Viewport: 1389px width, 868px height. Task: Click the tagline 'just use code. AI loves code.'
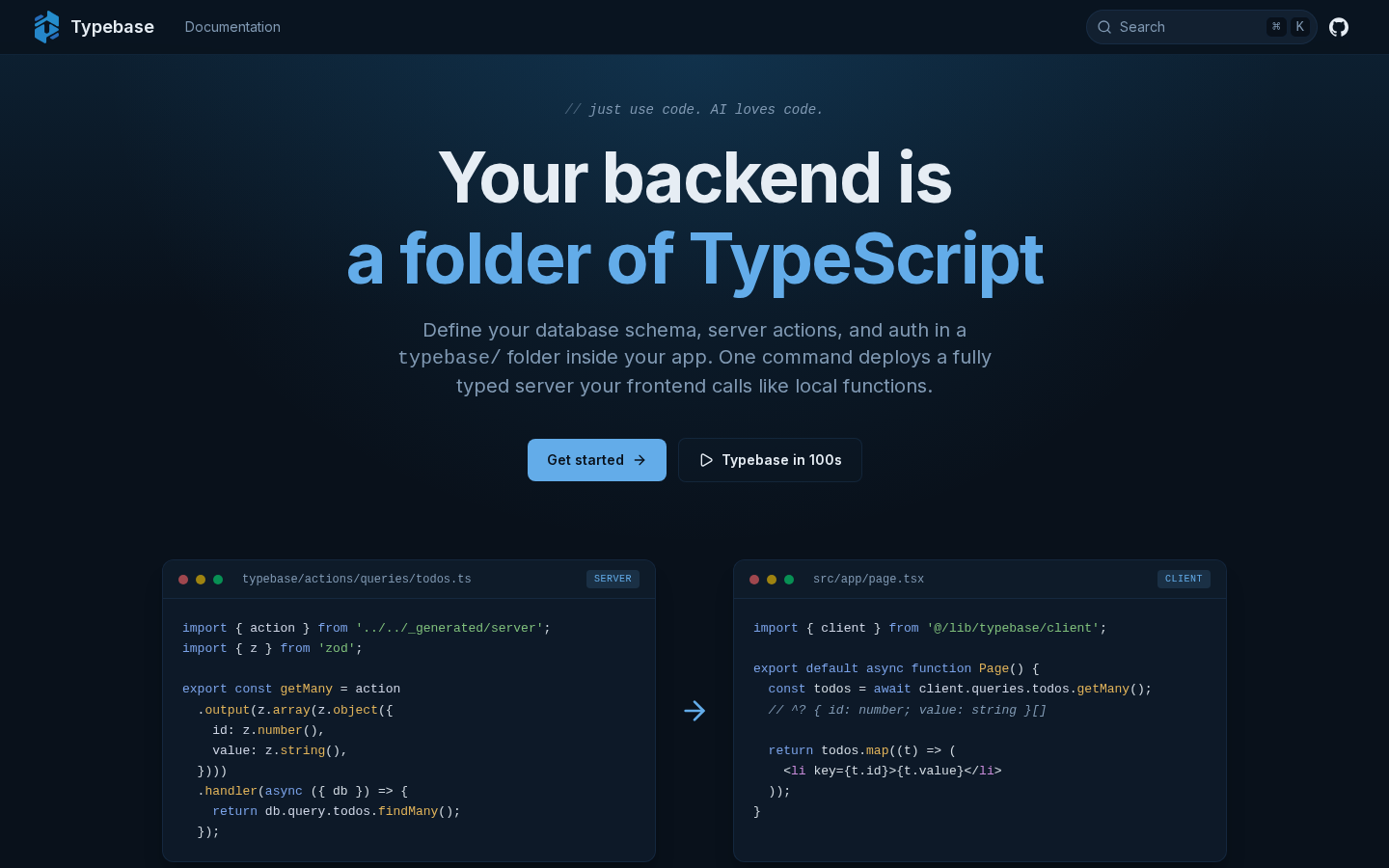[x=694, y=110]
